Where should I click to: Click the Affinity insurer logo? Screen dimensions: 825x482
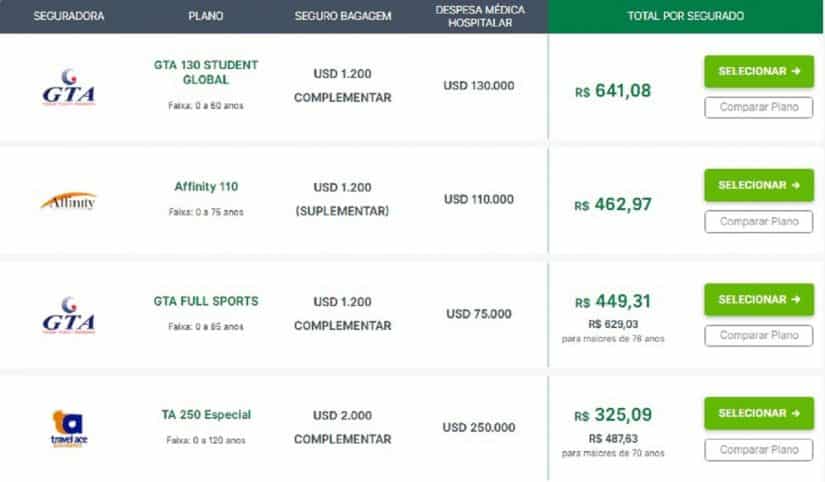69,201
